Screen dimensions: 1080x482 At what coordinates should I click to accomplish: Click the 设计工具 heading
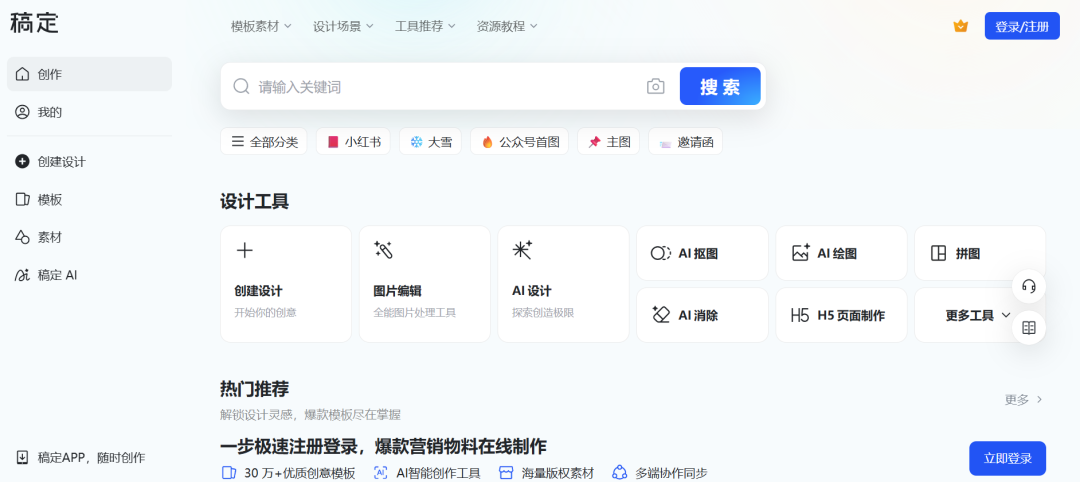[x=255, y=202]
